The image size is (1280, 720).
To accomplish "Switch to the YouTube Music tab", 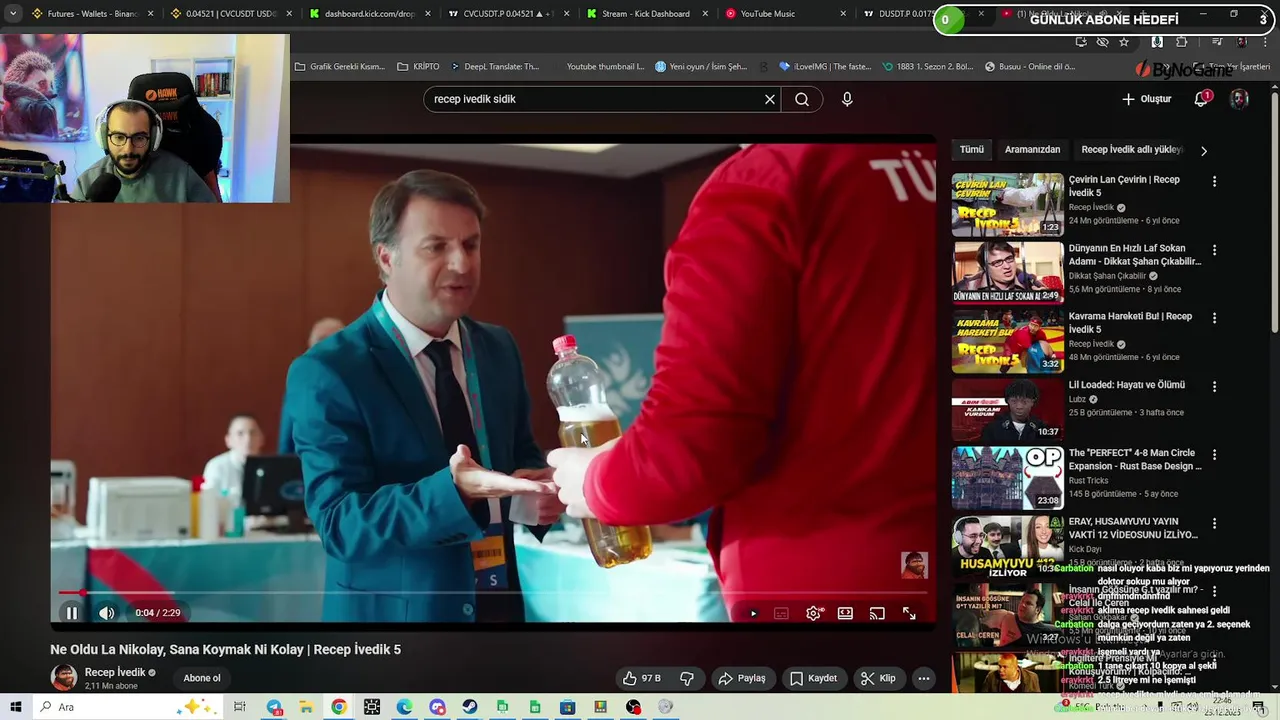I will tap(785, 14).
